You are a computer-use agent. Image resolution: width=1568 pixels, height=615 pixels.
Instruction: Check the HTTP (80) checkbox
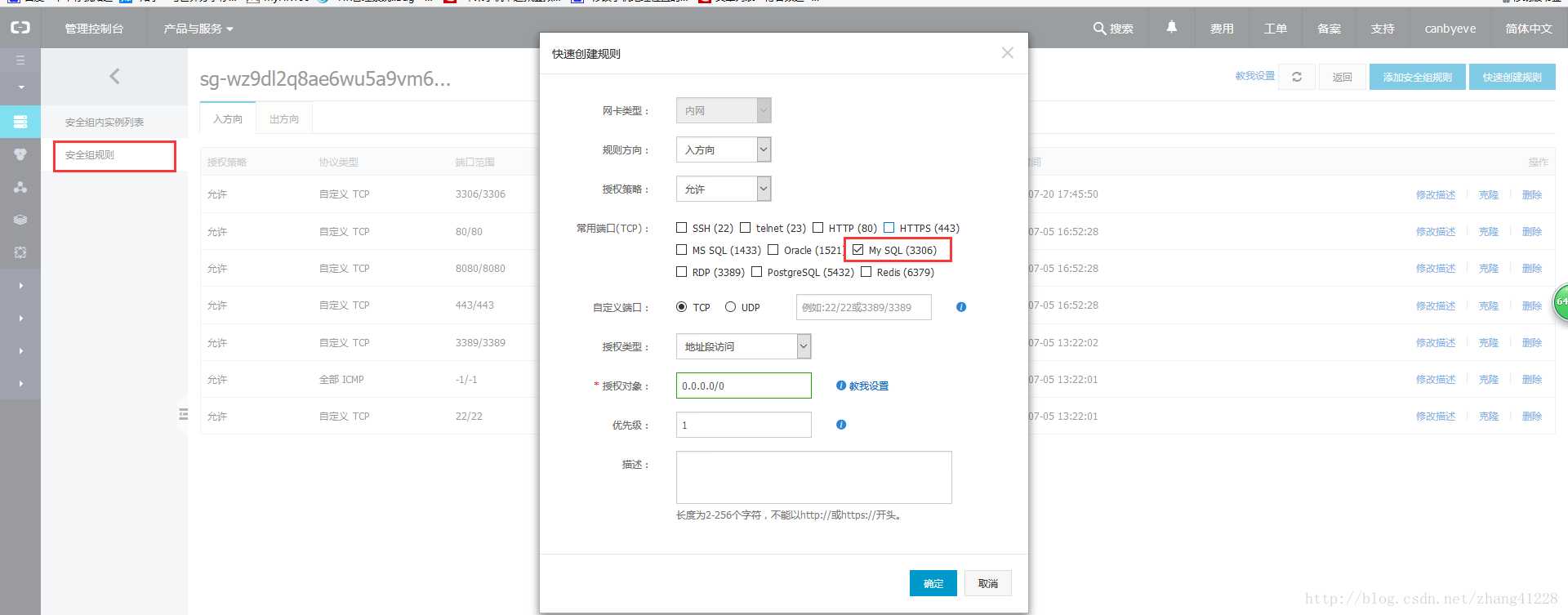pyautogui.click(x=817, y=228)
